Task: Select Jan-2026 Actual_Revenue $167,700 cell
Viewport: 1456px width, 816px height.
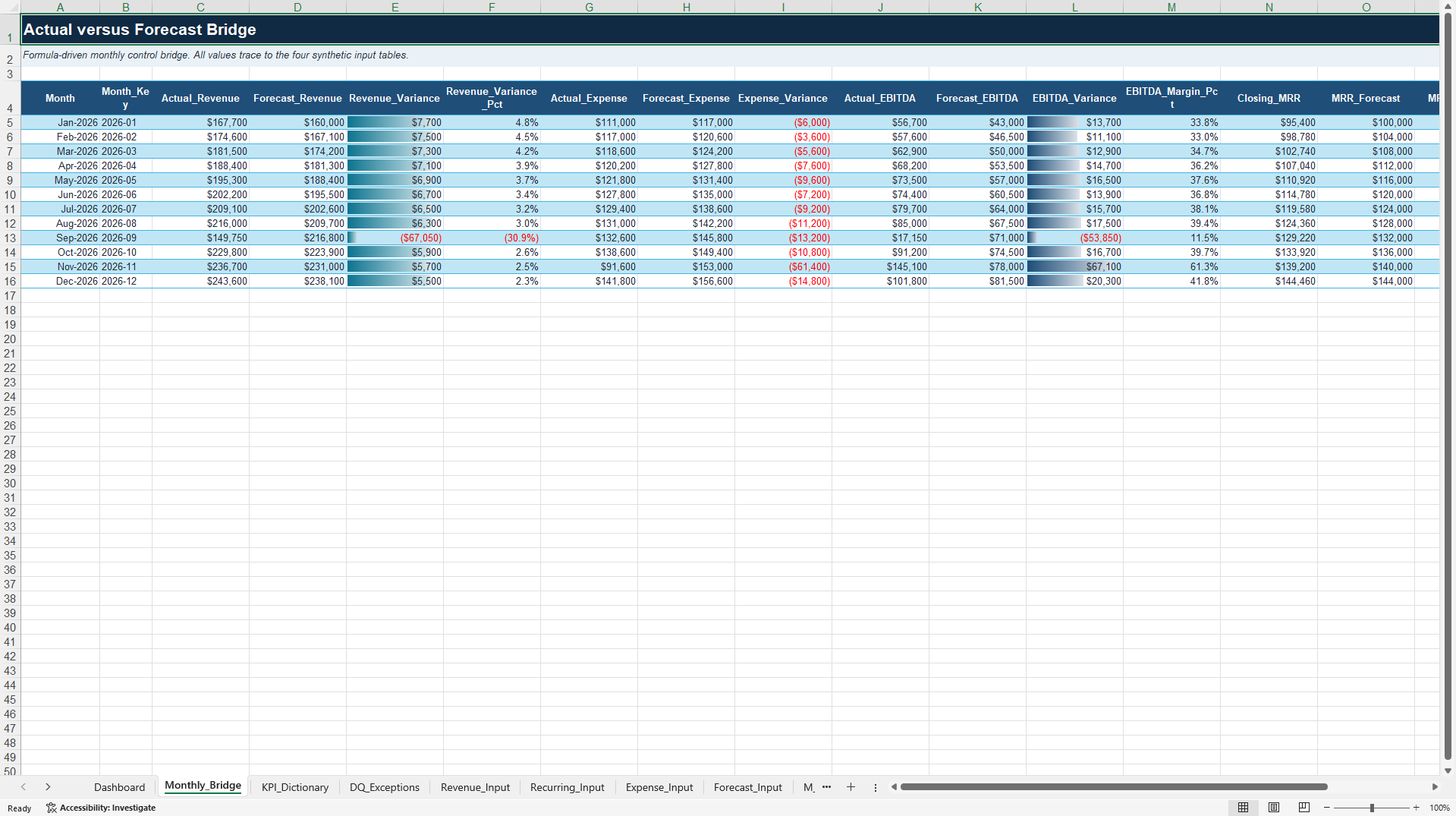Action: (200, 122)
